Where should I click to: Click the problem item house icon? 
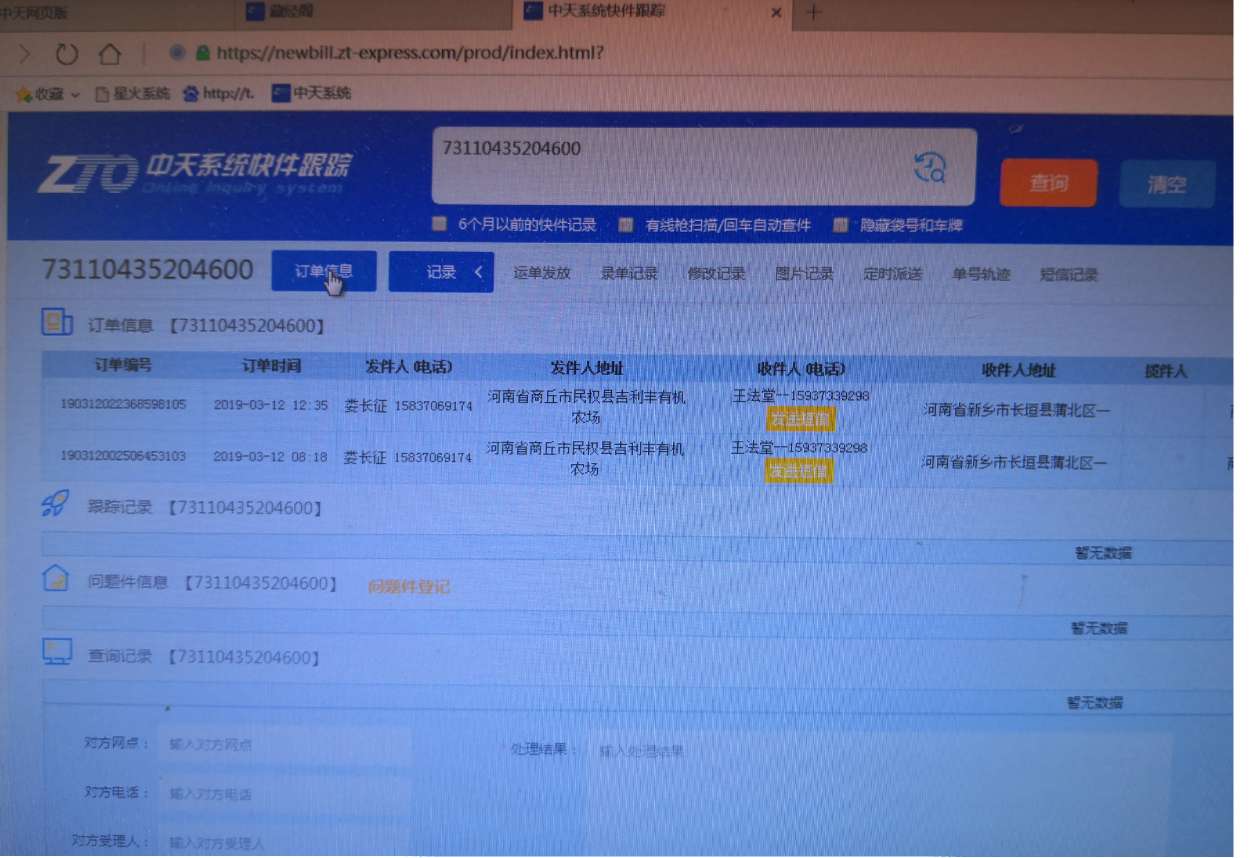pos(55,579)
